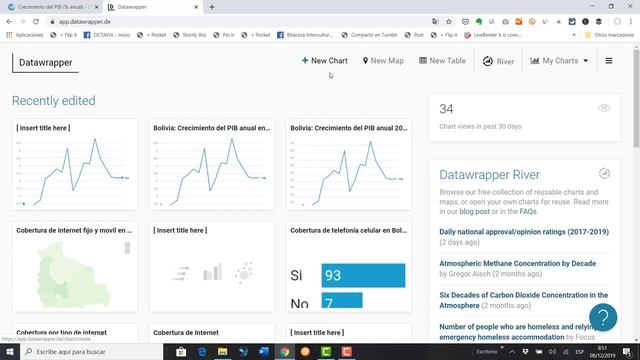Open the empty [Insert title here] placeholder chart card

click(x=212, y=267)
